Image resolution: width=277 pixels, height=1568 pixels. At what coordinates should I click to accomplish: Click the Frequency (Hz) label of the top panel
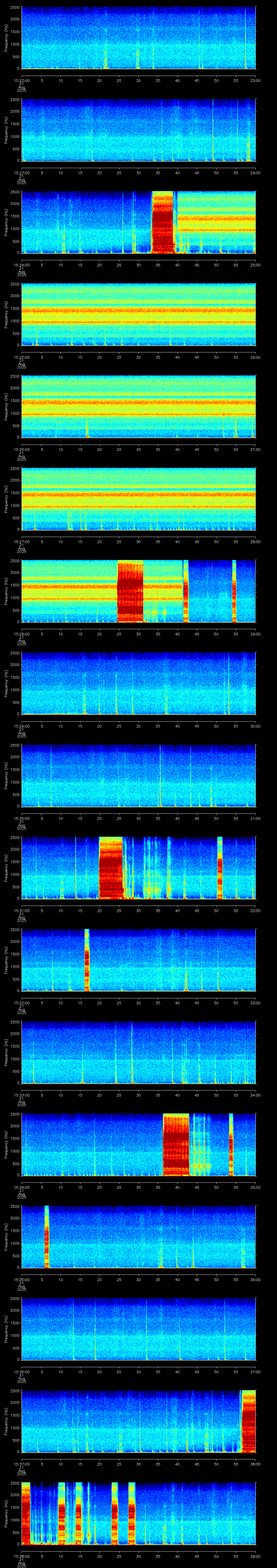[6, 38]
